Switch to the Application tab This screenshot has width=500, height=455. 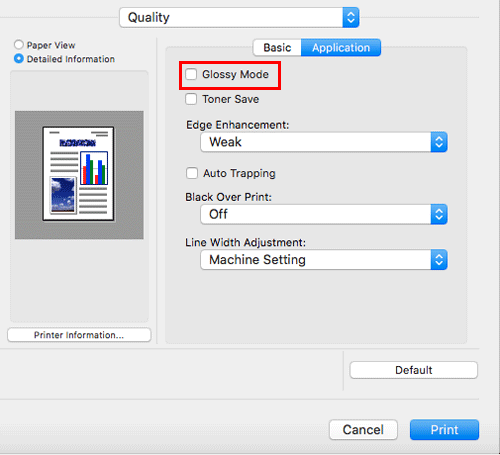coord(341,47)
